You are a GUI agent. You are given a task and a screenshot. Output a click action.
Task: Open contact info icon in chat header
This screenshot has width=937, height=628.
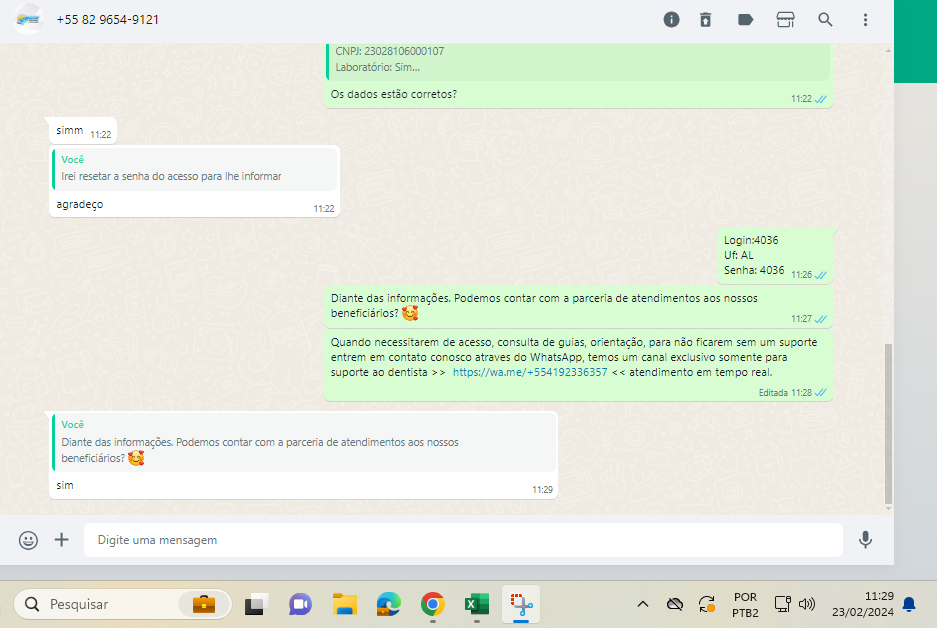(671, 20)
